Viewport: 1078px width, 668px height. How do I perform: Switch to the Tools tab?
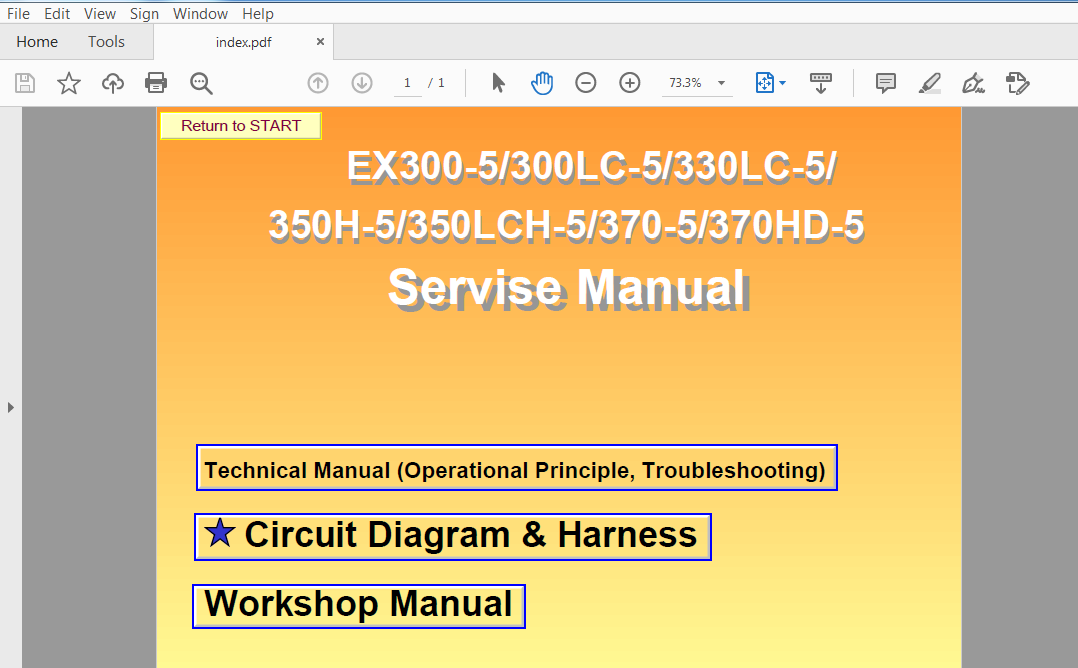[106, 42]
